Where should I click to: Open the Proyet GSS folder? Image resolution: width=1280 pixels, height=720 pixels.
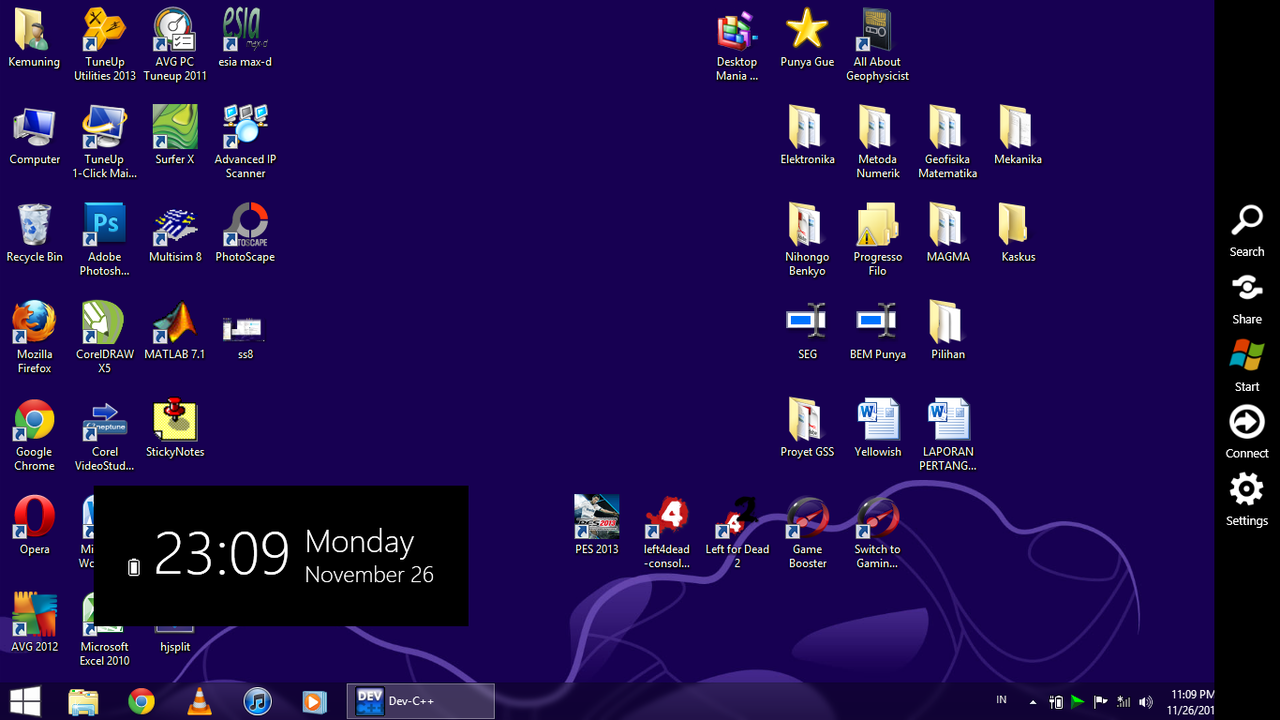pyautogui.click(x=807, y=428)
